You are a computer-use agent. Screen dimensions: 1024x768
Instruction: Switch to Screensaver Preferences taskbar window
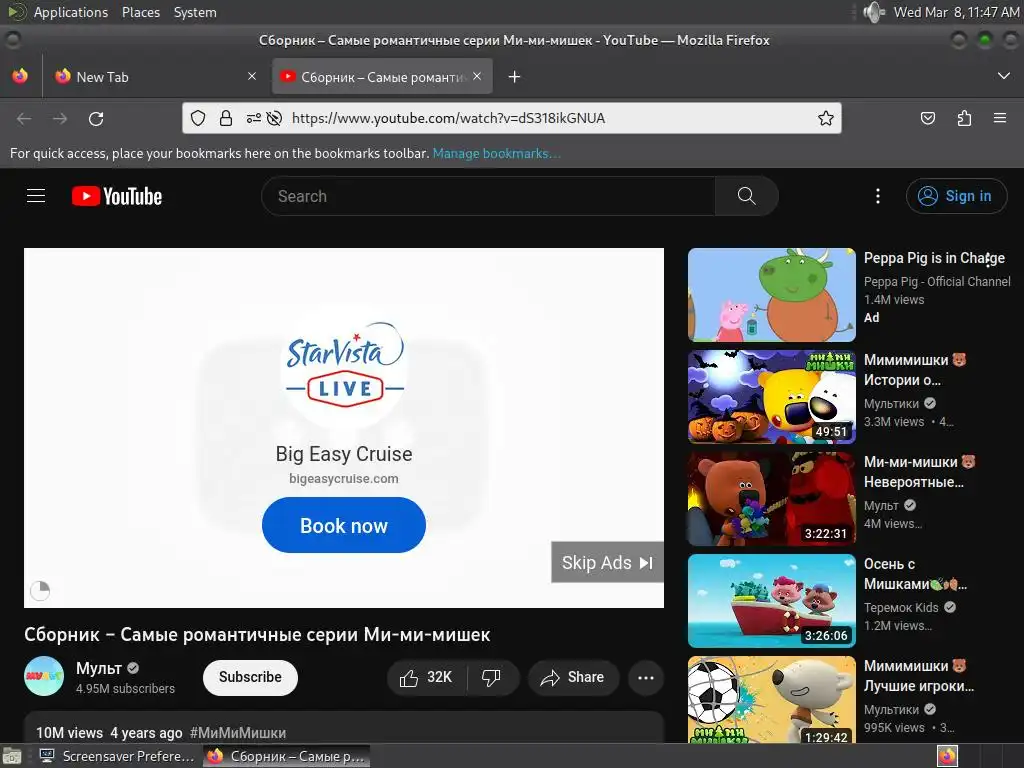coord(118,756)
